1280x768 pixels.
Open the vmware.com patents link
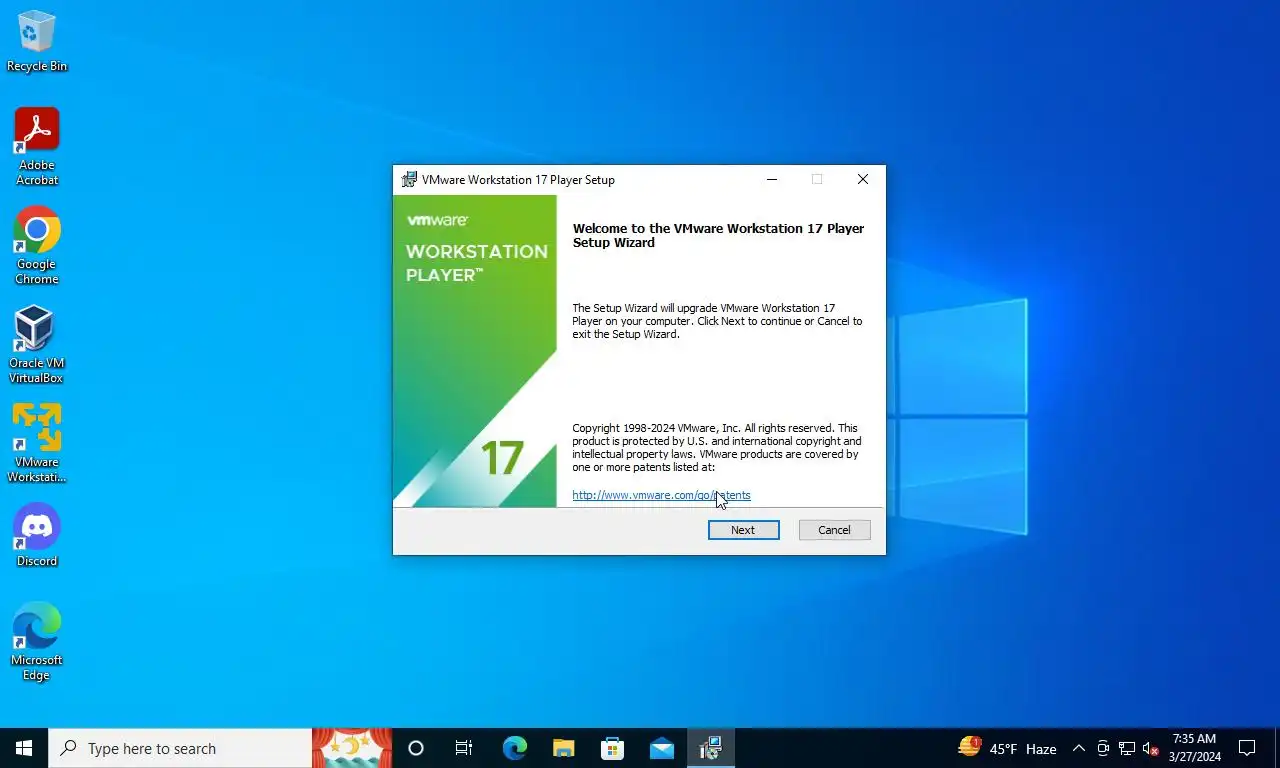coord(661,495)
